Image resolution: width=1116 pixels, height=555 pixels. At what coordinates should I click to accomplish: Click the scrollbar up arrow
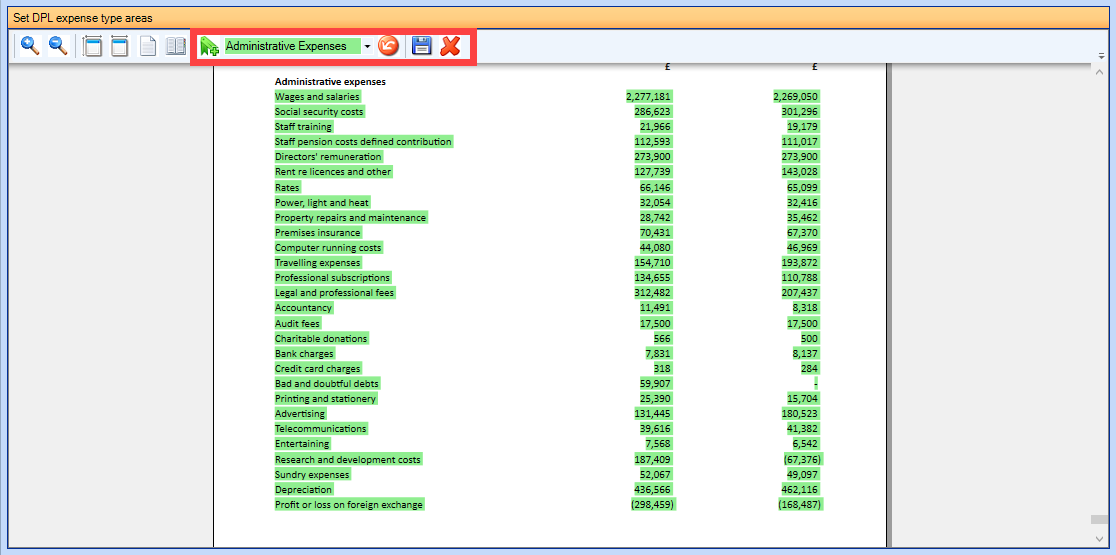pos(1099,73)
